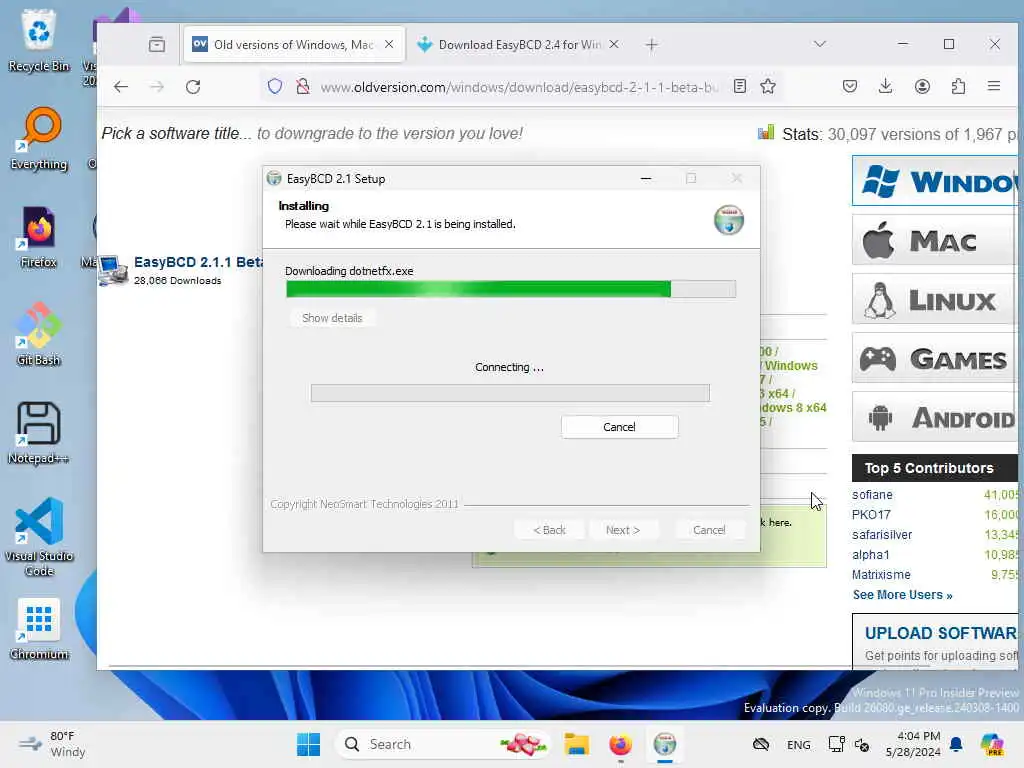Click the insecure connection padlock icon

[302, 86]
